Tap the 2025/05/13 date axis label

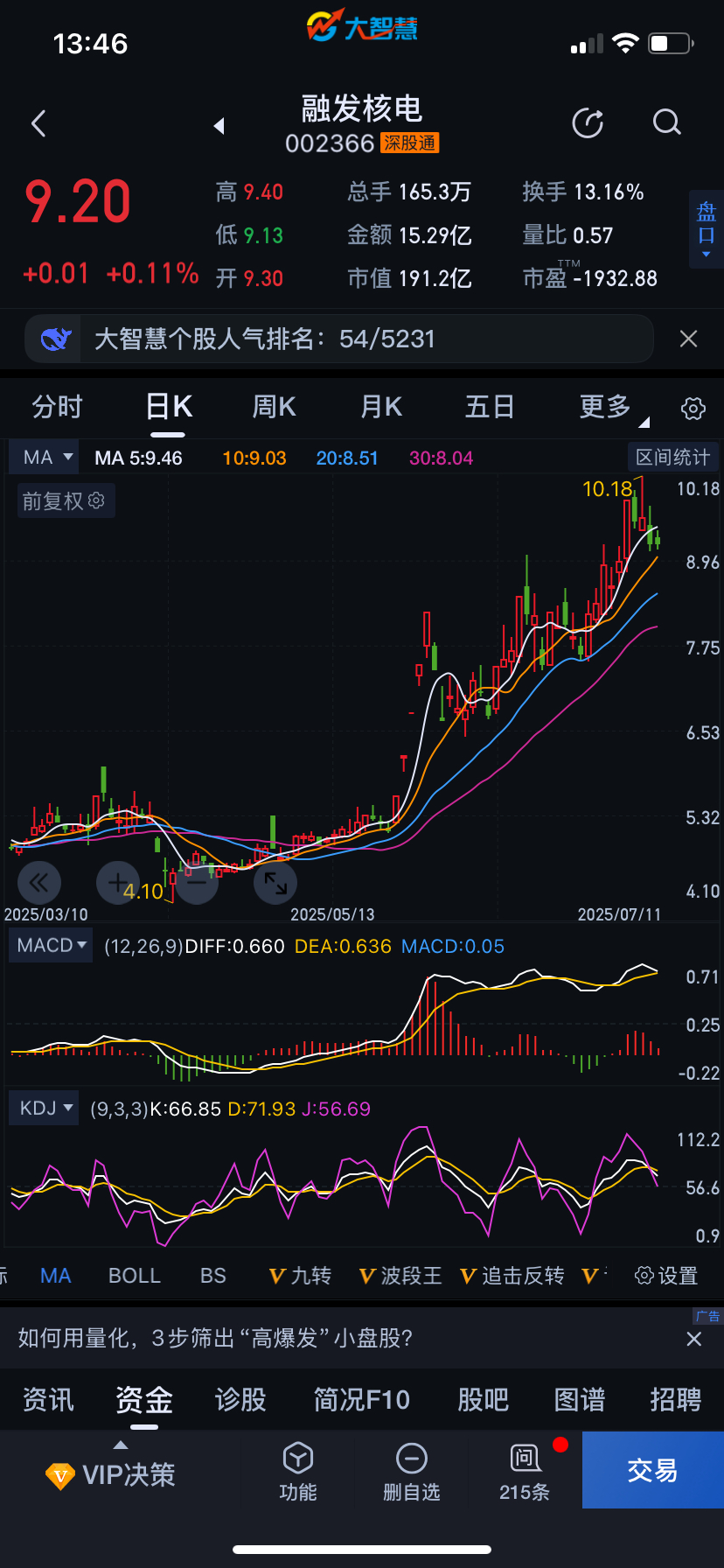[x=332, y=914]
